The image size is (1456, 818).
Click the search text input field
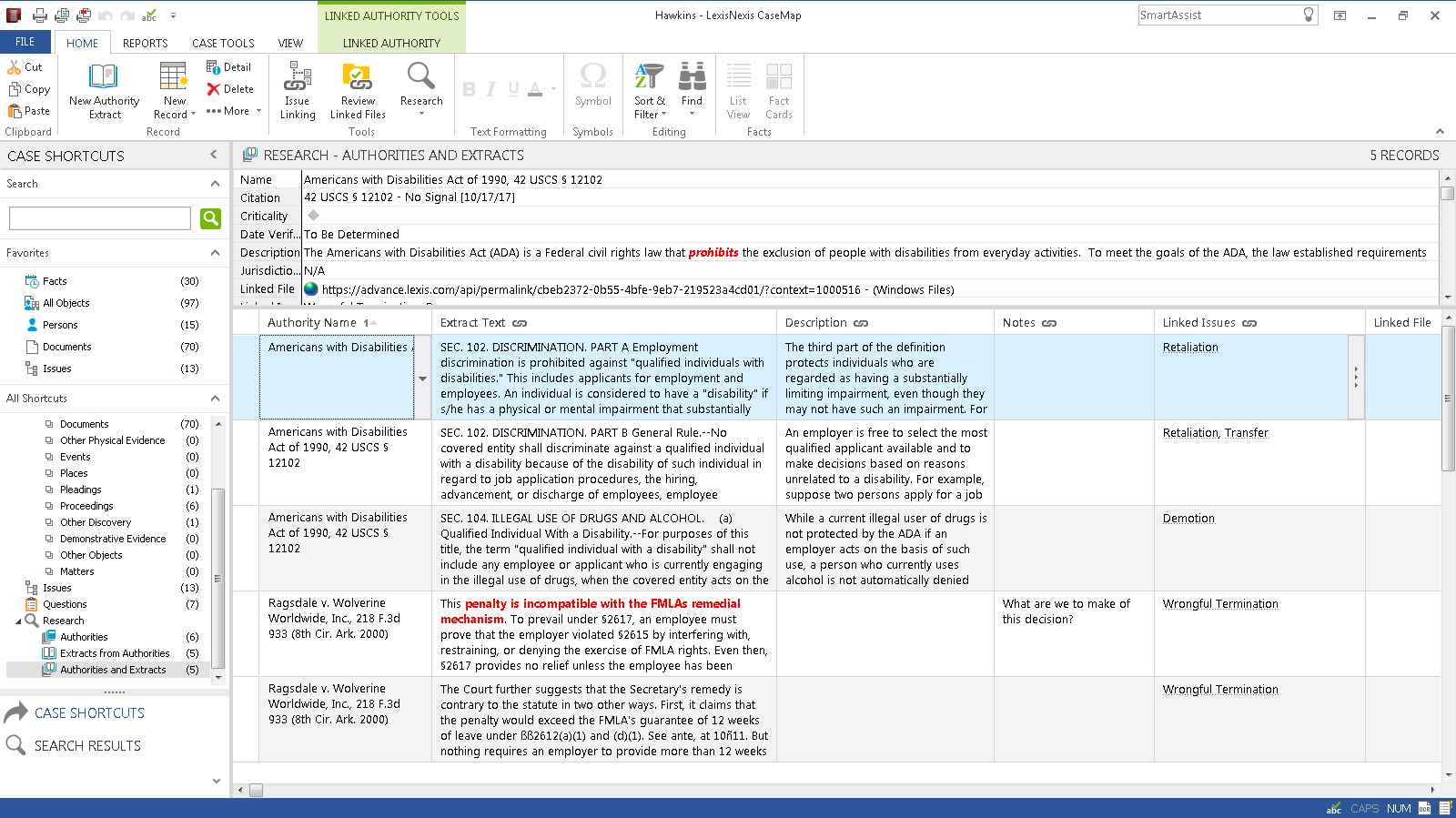(100, 218)
